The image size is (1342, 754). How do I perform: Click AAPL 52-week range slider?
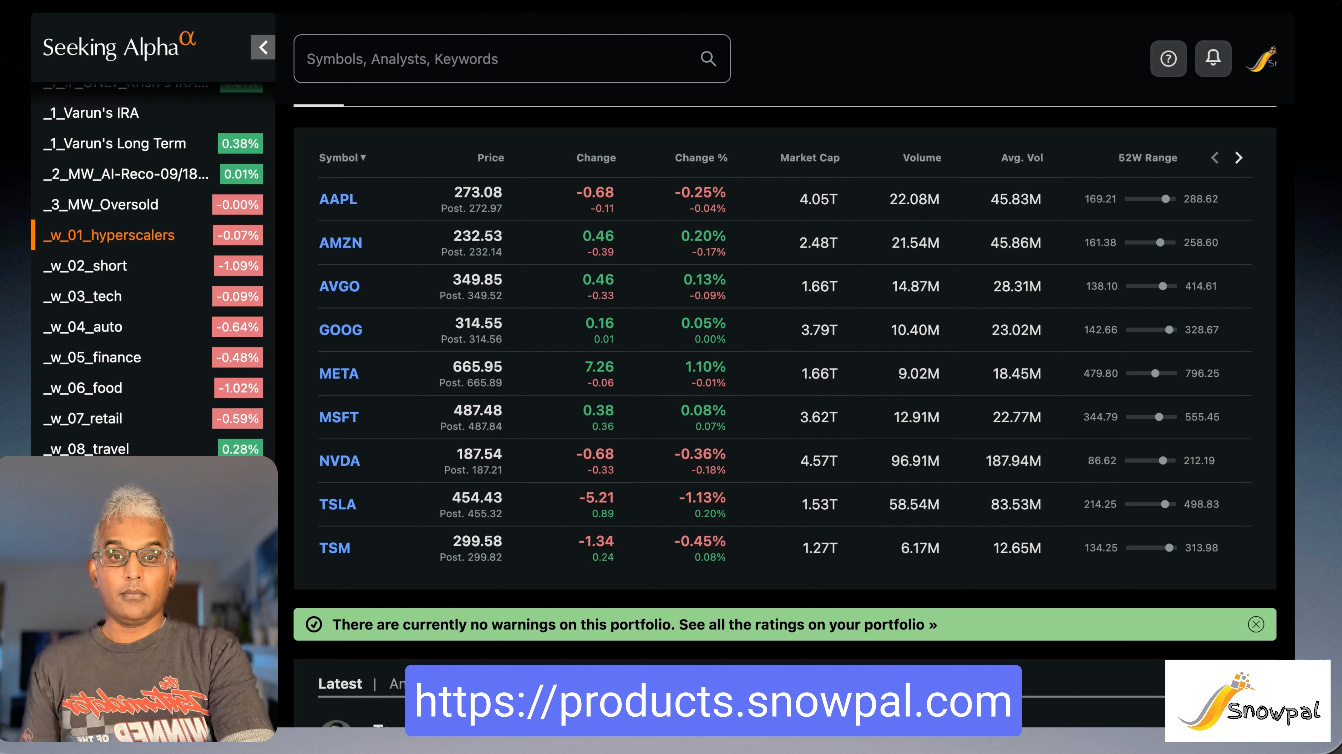click(1151, 199)
